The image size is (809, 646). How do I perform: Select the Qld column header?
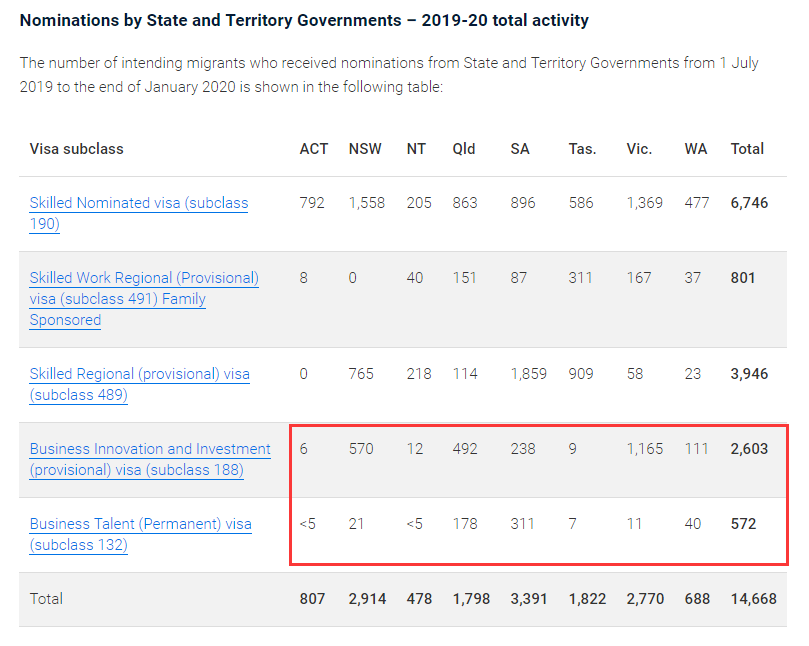click(463, 149)
